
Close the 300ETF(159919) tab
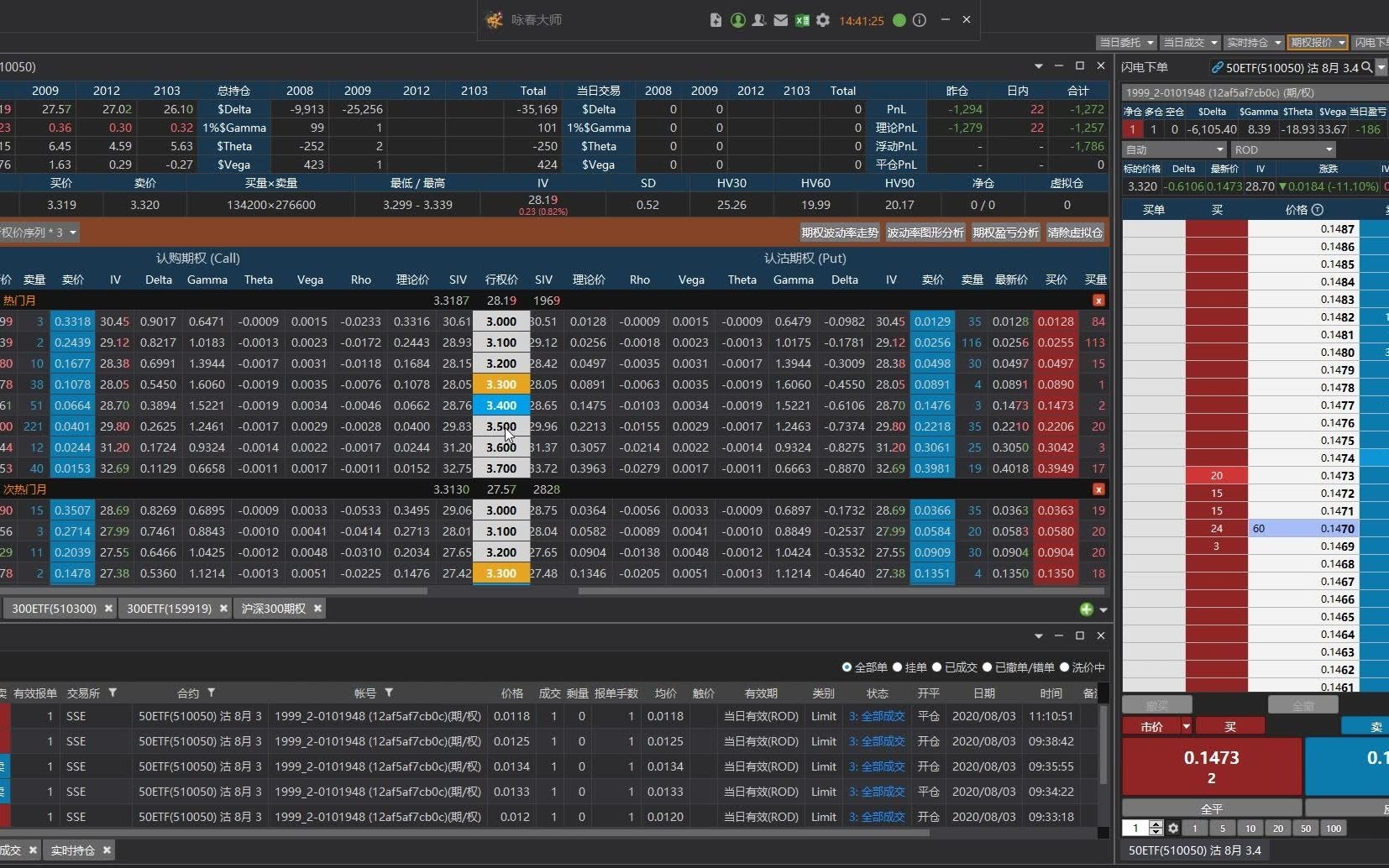coord(223,609)
